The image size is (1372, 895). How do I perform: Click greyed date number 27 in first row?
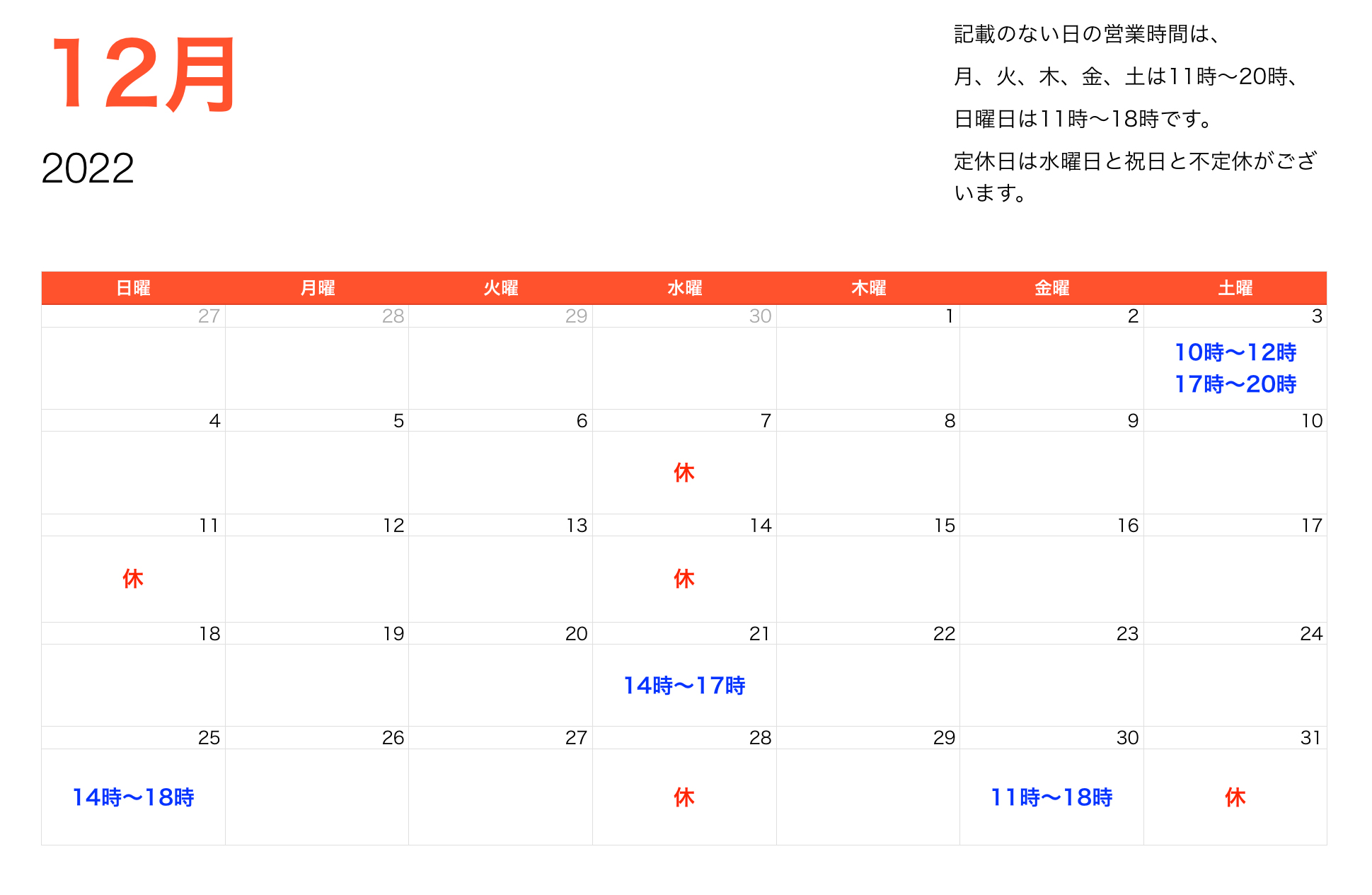pyautogui.click(x=209, y=316)
